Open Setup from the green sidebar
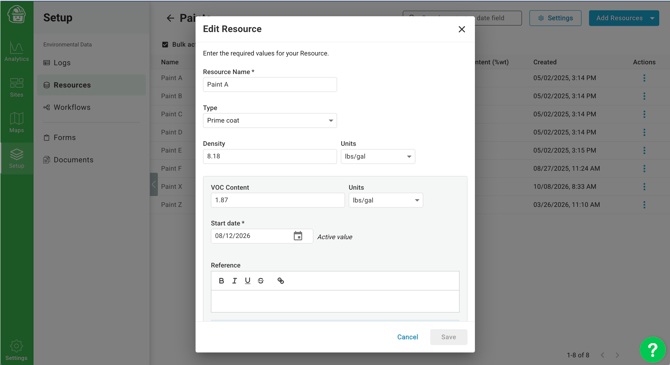 [x=16, y=158]
